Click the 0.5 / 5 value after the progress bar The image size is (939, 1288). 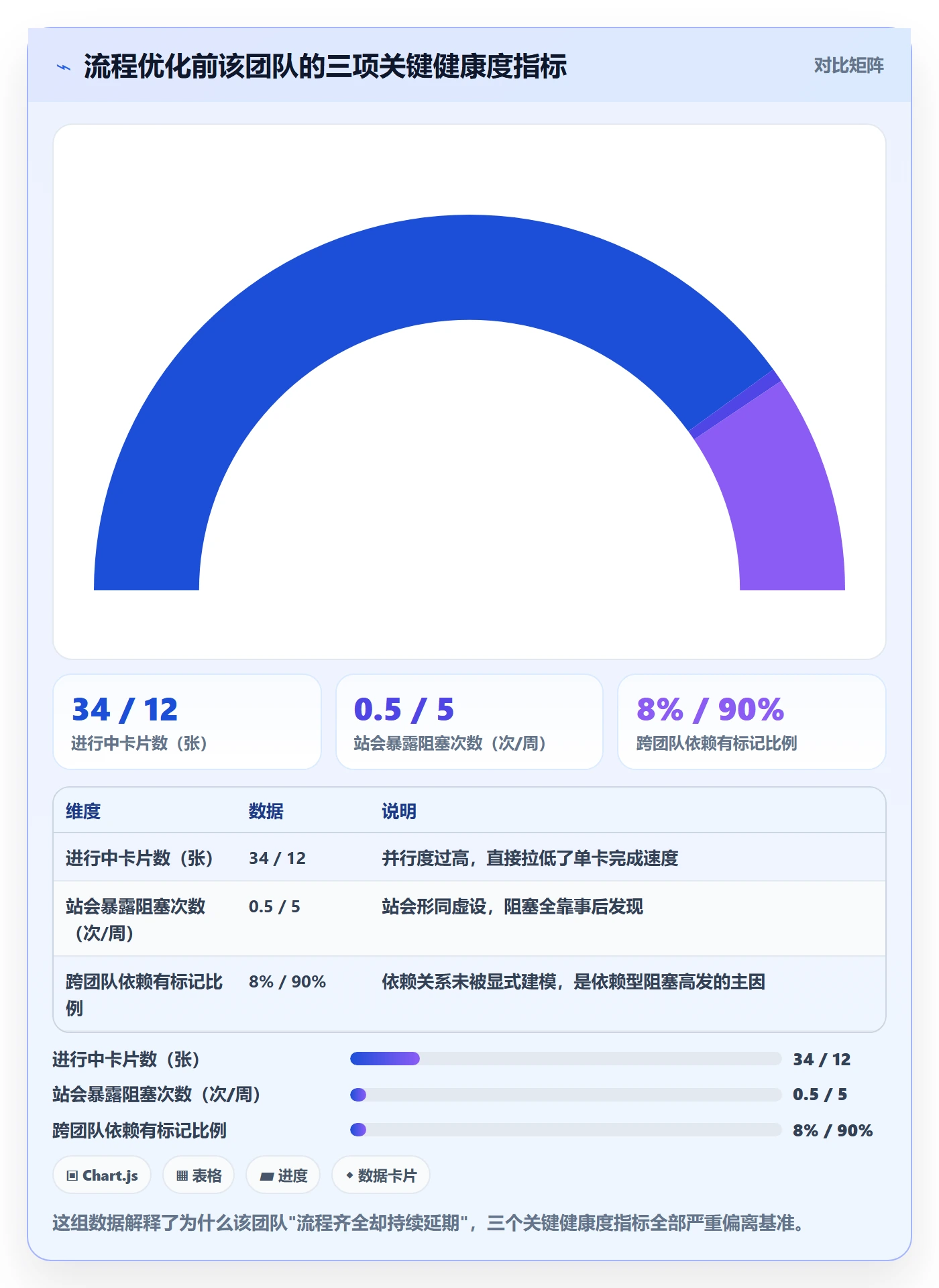point(820,1094)
